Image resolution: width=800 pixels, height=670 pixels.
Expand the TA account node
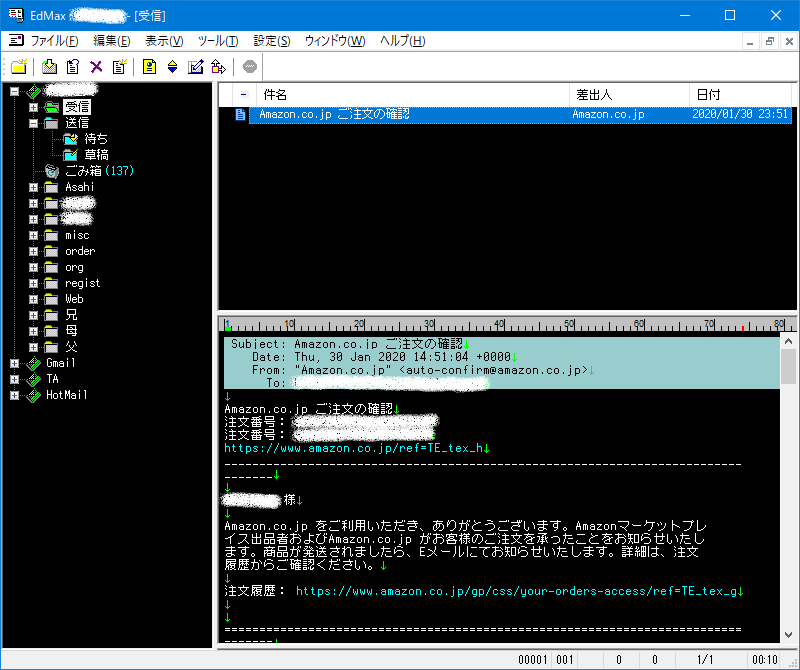click(14, 379)
